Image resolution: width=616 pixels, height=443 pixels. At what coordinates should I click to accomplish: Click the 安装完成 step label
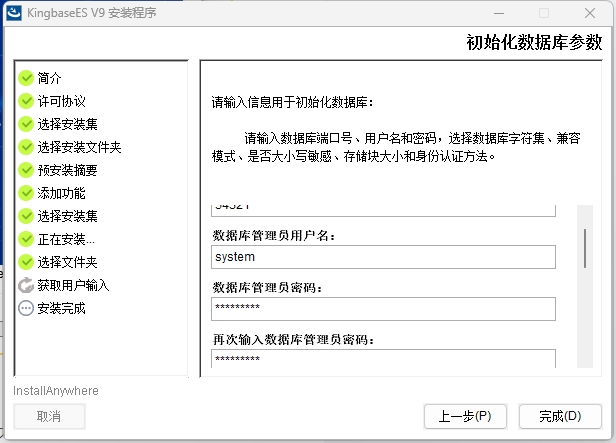point(61,309)
